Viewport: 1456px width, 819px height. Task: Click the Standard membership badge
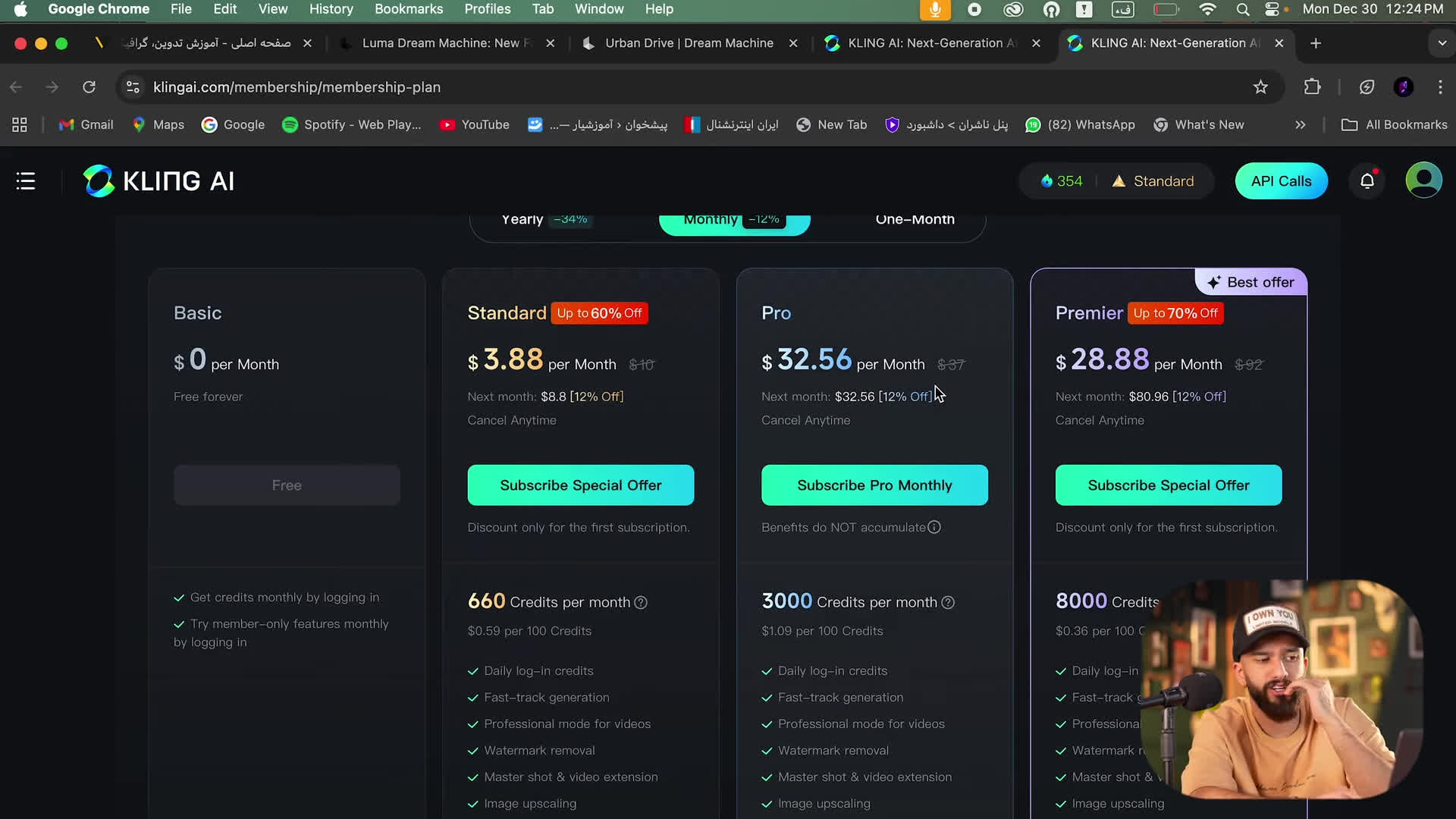1153,181
